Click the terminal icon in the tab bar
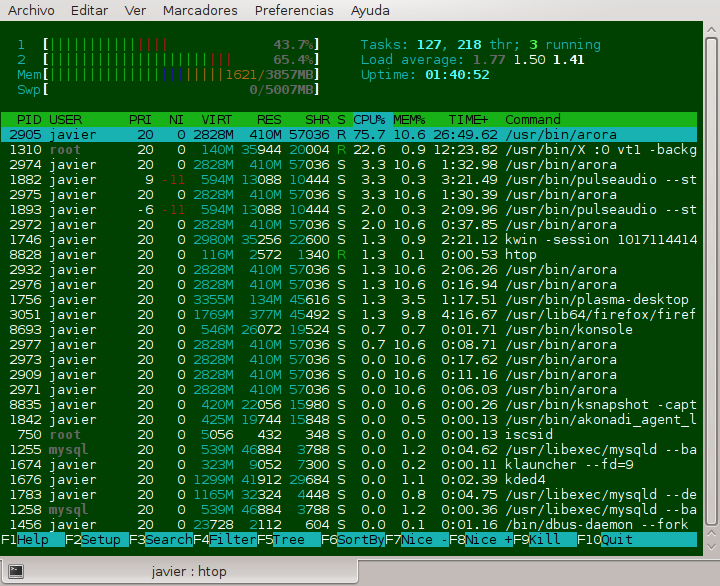720x586 pixels. coord(16,571)
